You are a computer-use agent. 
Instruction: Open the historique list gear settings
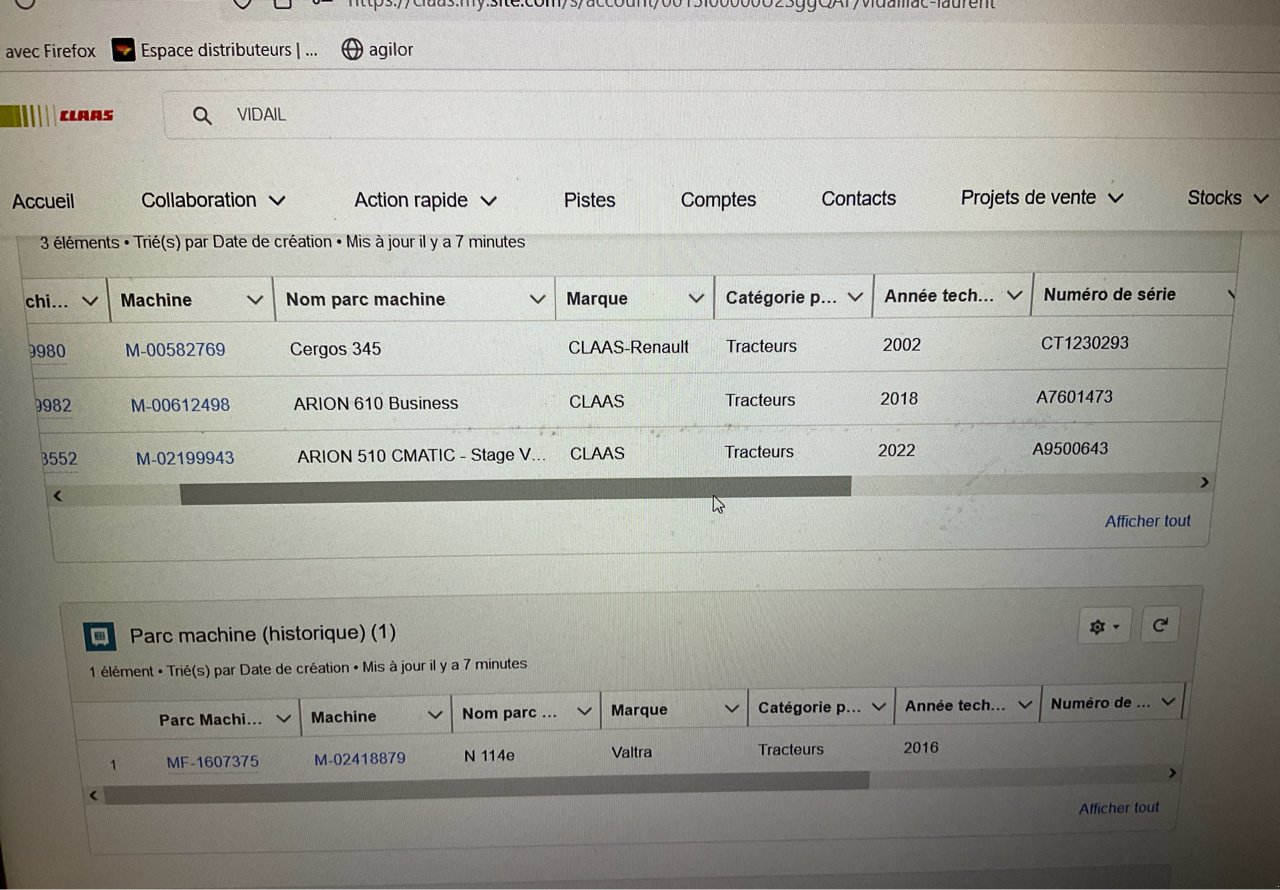coord(1104,627)
